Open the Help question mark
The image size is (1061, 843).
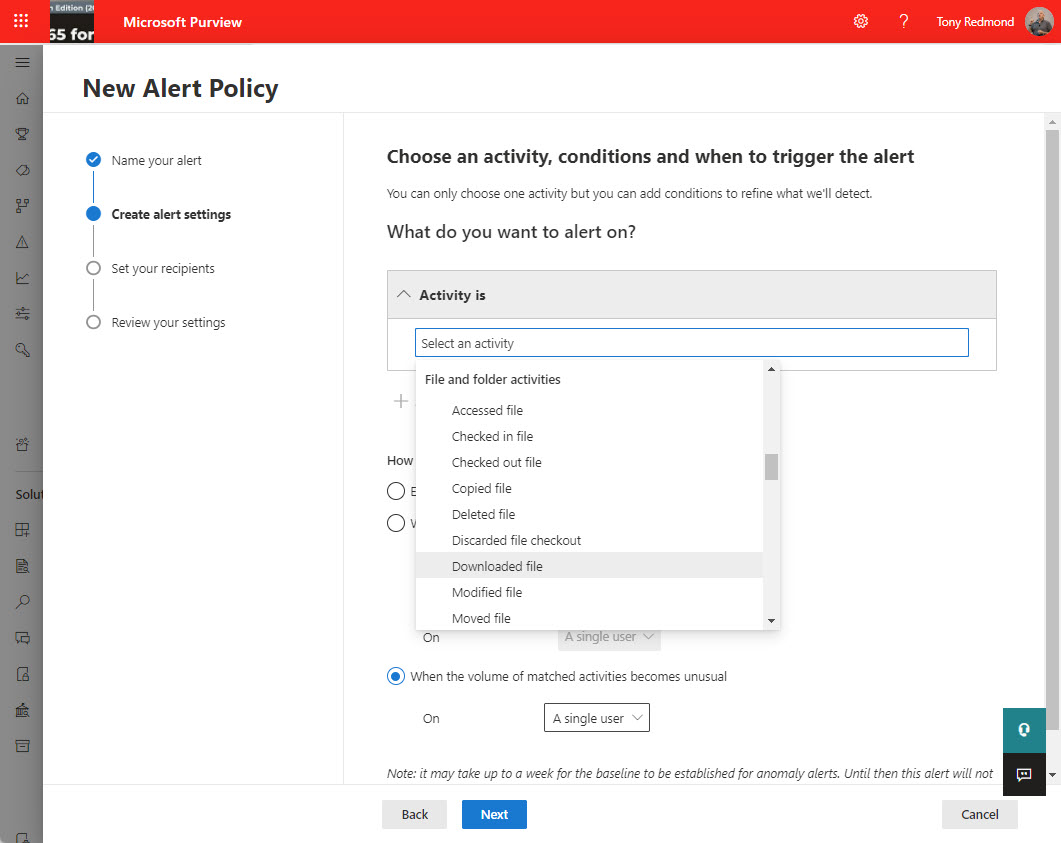coord(903,20)
